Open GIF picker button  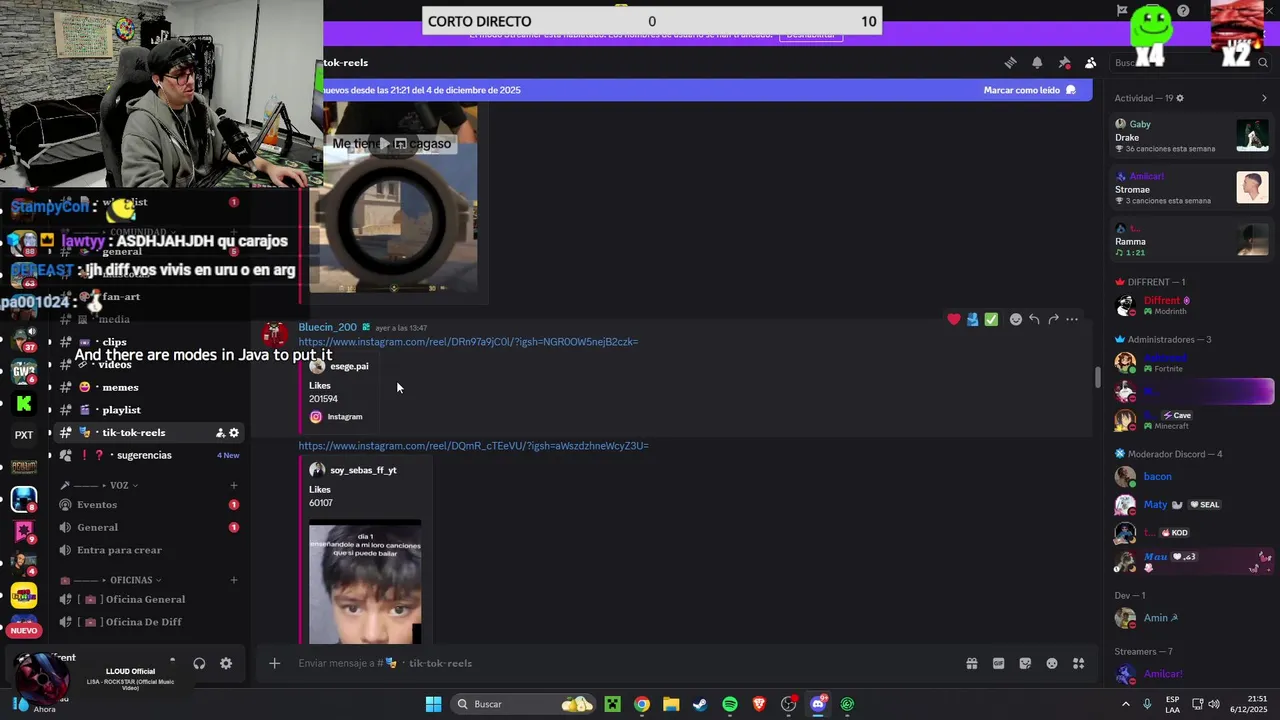(x=998, y=663)
